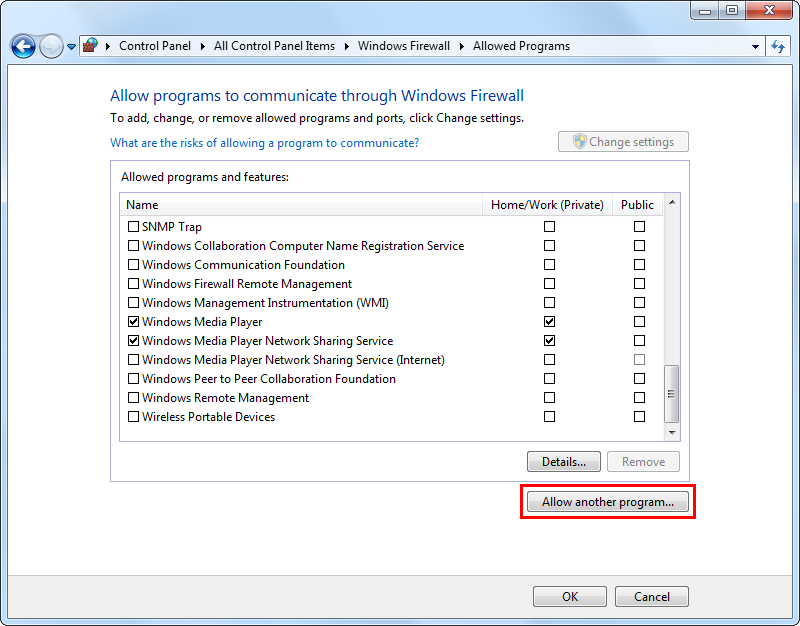Click the greyed Forward arrow button
The height and width of the screenshot is (626, 800).
click(x=51, y=46)
